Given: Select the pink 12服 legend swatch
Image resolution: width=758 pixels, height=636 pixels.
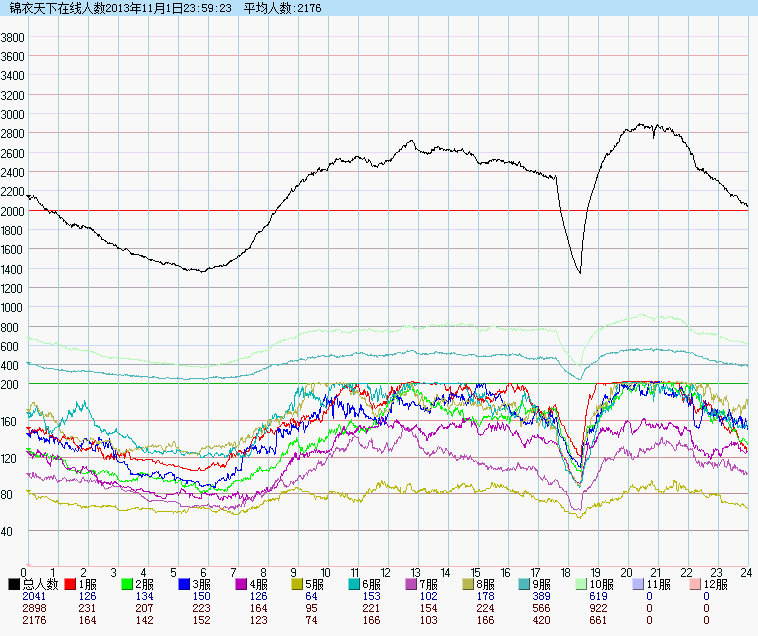Looking at the screenshot, I should (698, 583).
